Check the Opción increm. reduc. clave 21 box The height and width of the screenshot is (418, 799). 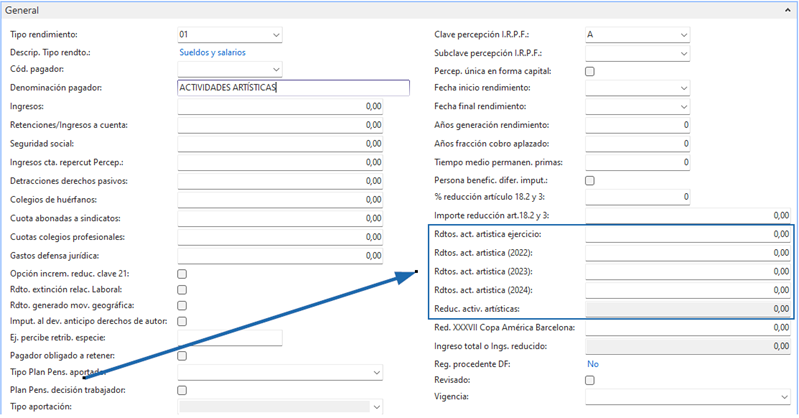tap(182, 274)
